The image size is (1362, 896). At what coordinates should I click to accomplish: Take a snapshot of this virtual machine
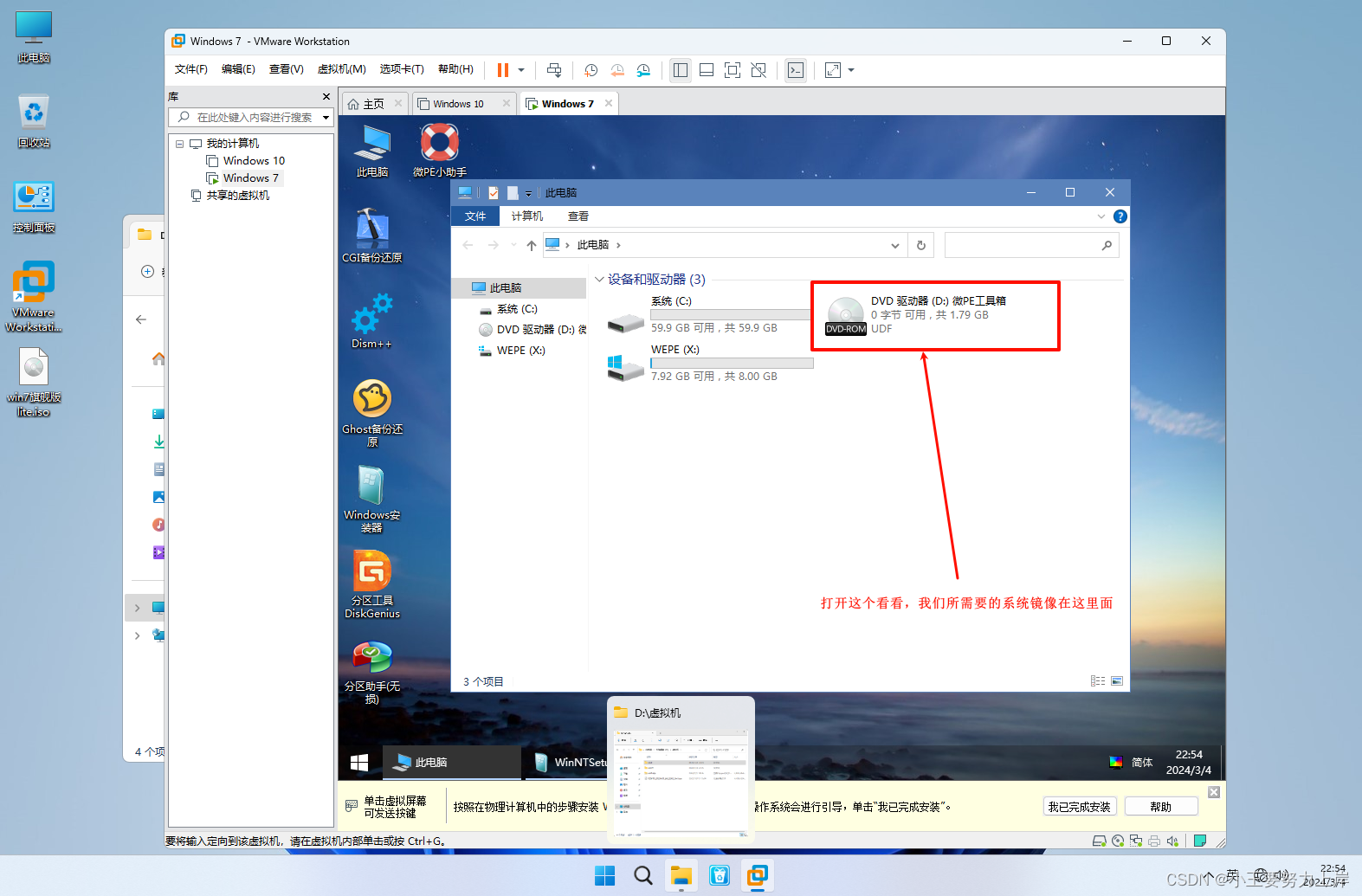pyautogui.click(x=591, y=70)
